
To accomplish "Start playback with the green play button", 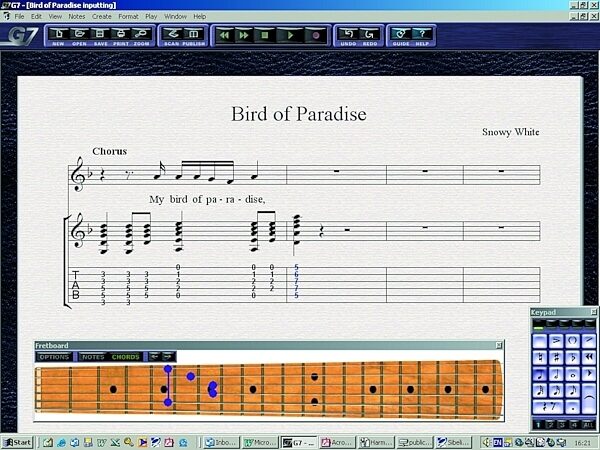I will click(x=290, y=35).
